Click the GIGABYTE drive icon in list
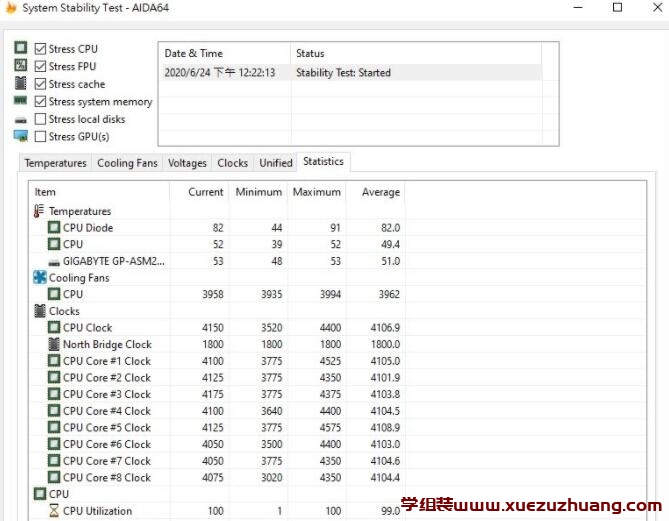 (x=54, y=261)
